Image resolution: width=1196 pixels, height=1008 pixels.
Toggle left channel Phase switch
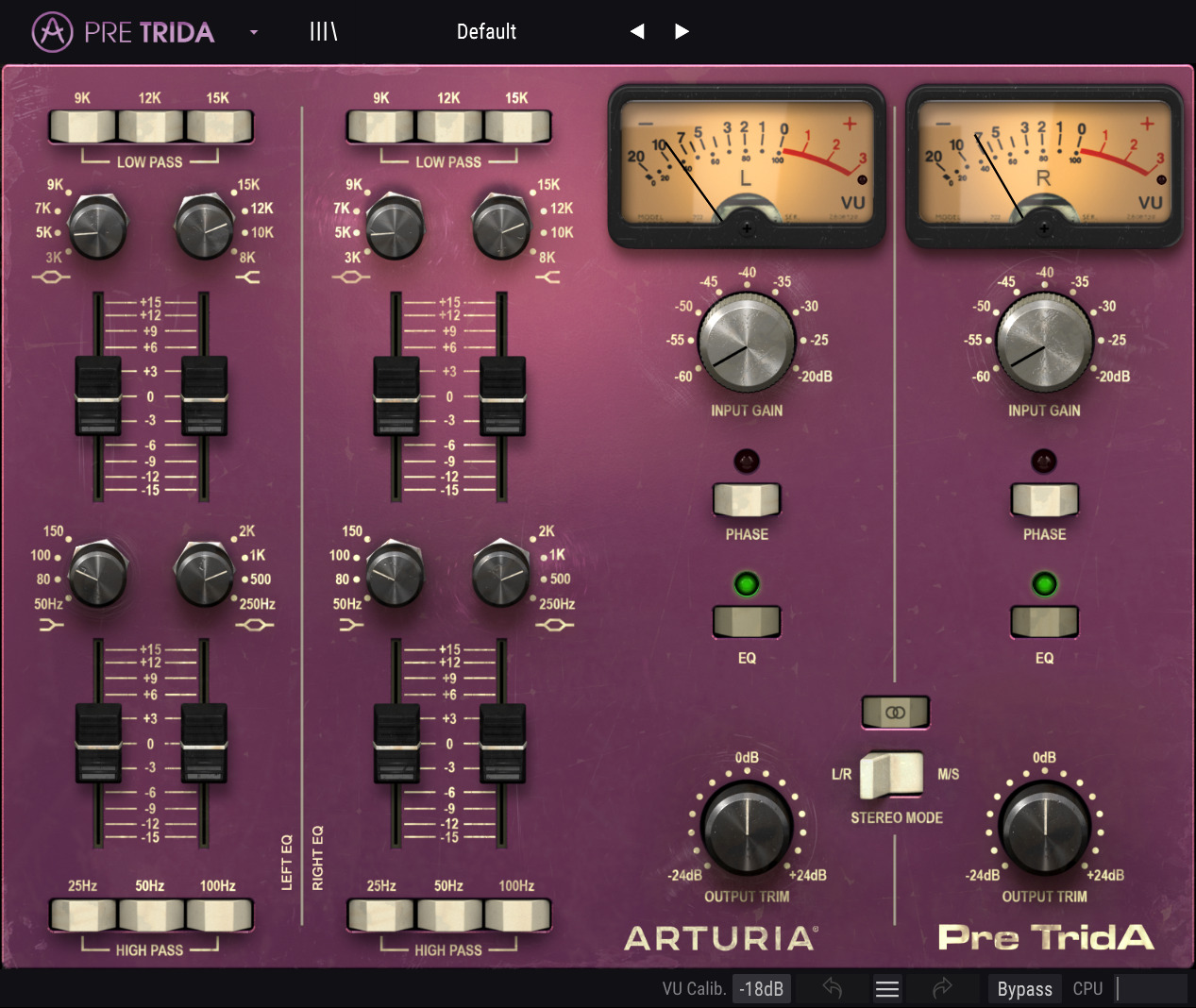[747, 499]
